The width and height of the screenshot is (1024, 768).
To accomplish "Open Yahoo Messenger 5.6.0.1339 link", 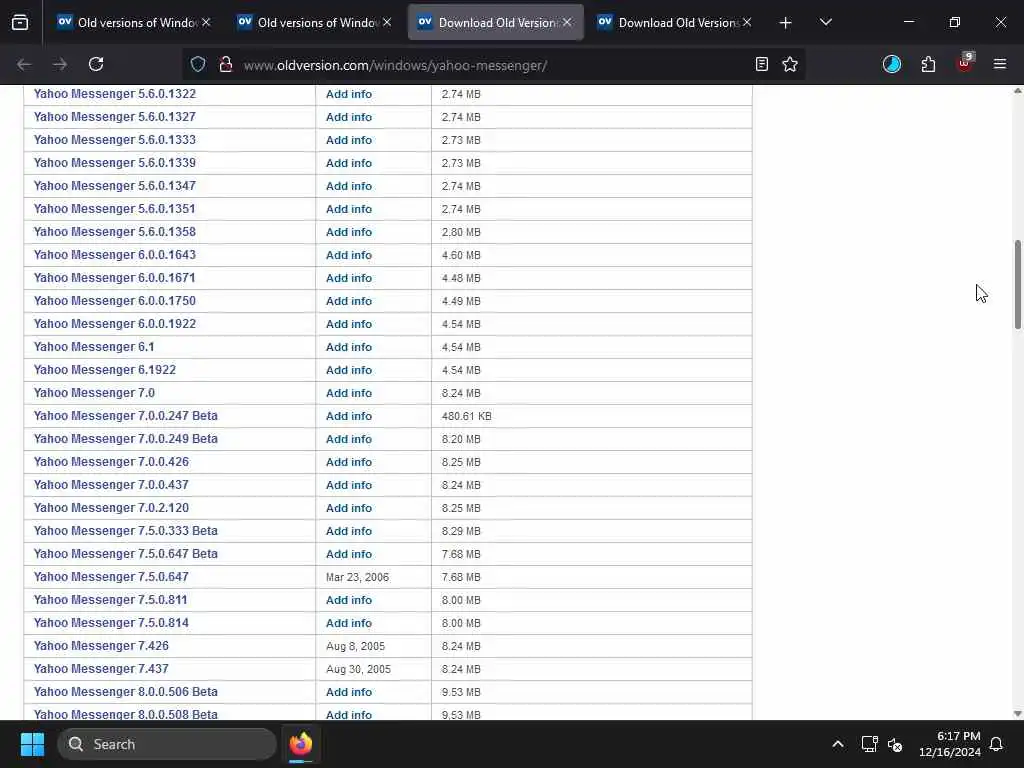I will [x=115, y=163].
